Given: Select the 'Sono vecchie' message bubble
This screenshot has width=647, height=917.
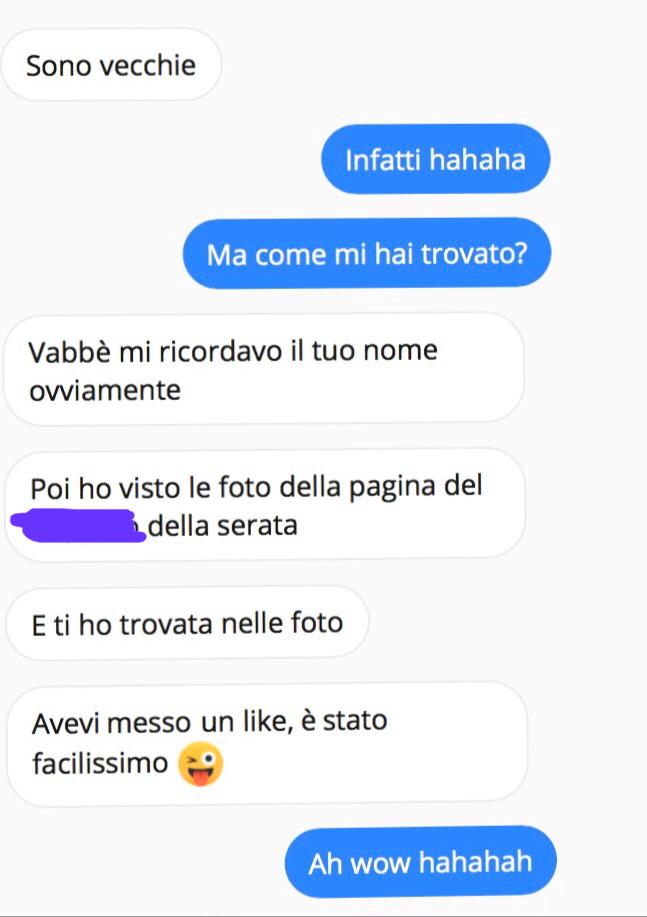Looking at the screenshot, I should pyautogui.click(x=111, y=64).
